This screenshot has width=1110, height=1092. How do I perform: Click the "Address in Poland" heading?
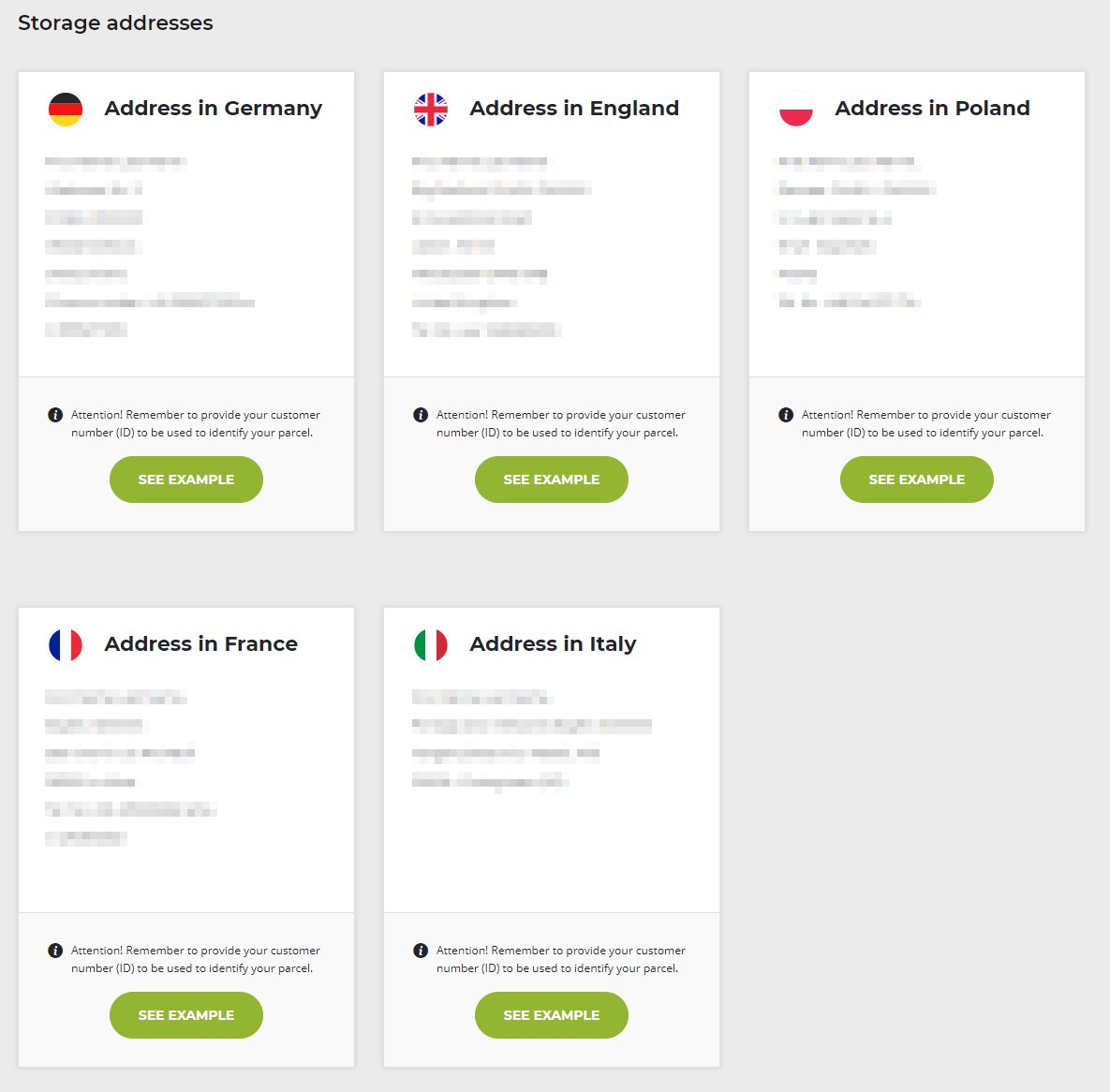coord(932,109)
